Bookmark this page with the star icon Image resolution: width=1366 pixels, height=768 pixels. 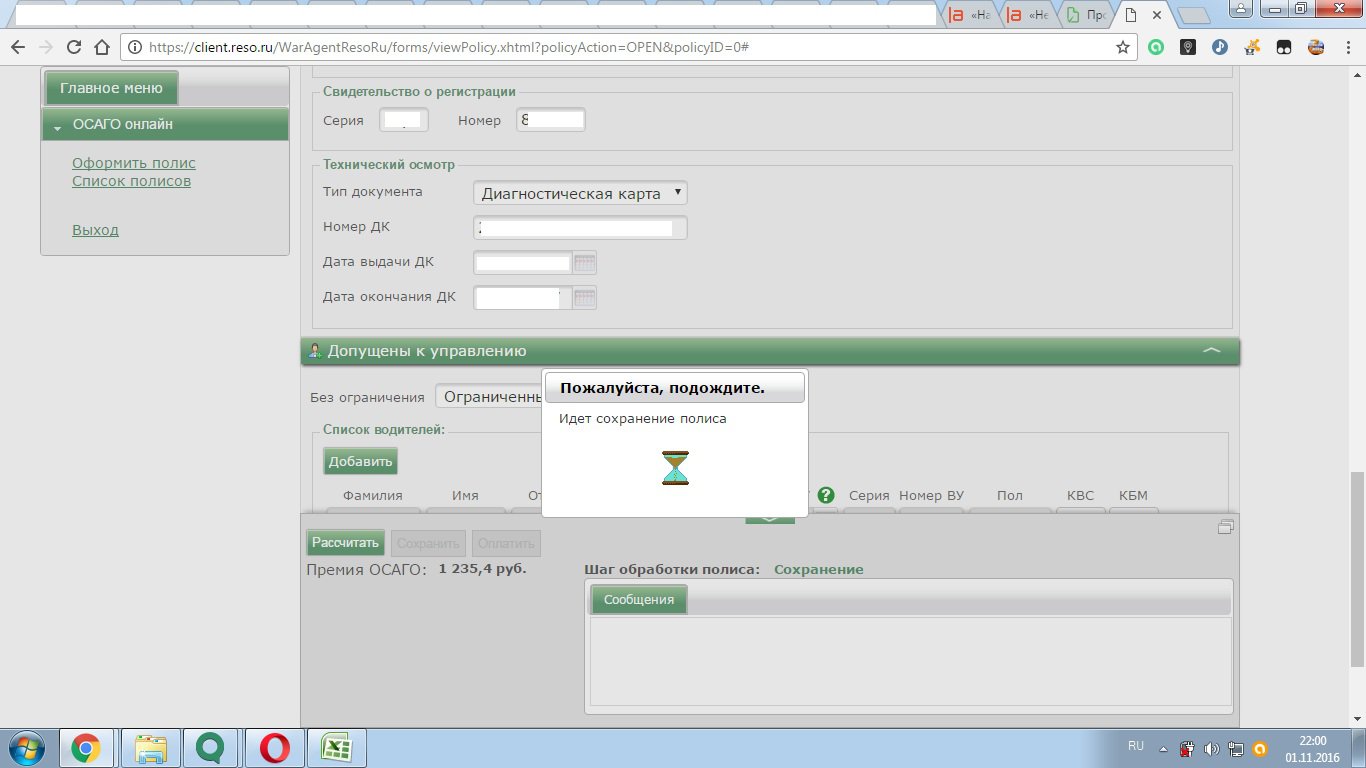[x=1123, y=47]
